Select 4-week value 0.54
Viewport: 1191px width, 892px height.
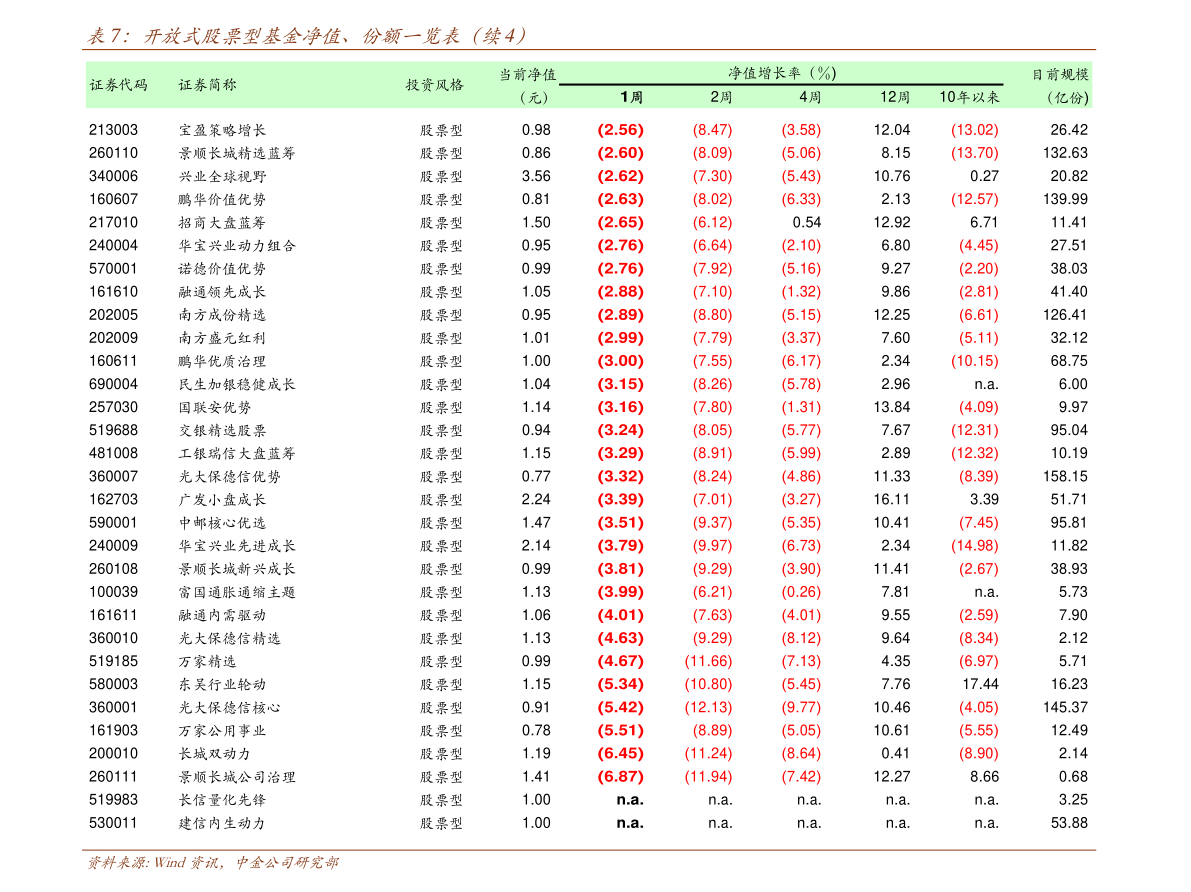[x=807, y=223]
